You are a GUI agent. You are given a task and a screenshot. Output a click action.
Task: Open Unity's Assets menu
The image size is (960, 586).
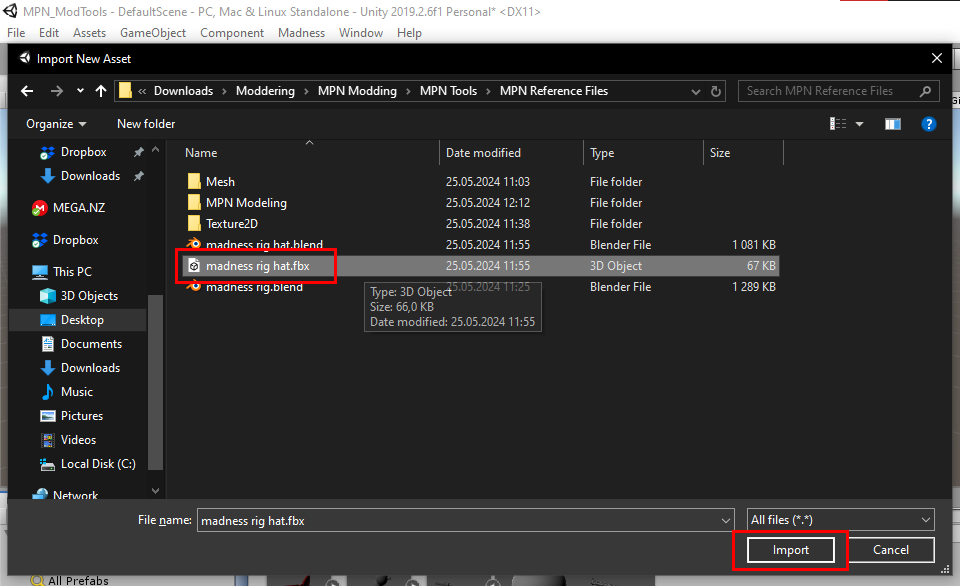tap(89, 33)
